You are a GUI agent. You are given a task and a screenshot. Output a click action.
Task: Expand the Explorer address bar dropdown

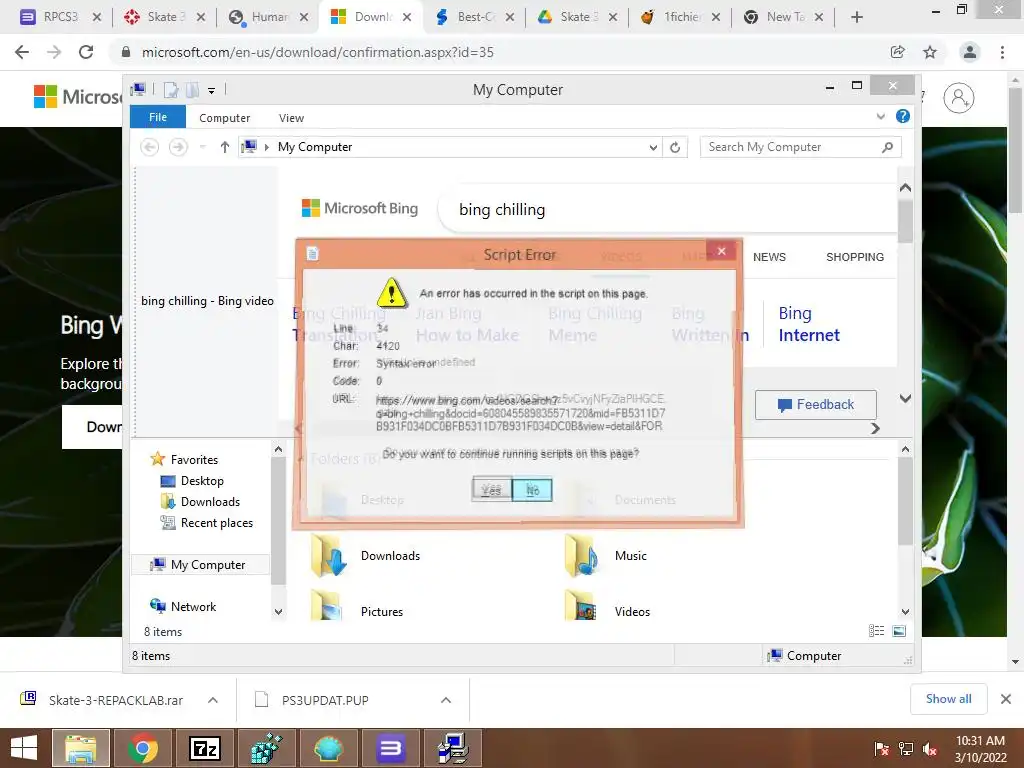(x=653, y=148)
